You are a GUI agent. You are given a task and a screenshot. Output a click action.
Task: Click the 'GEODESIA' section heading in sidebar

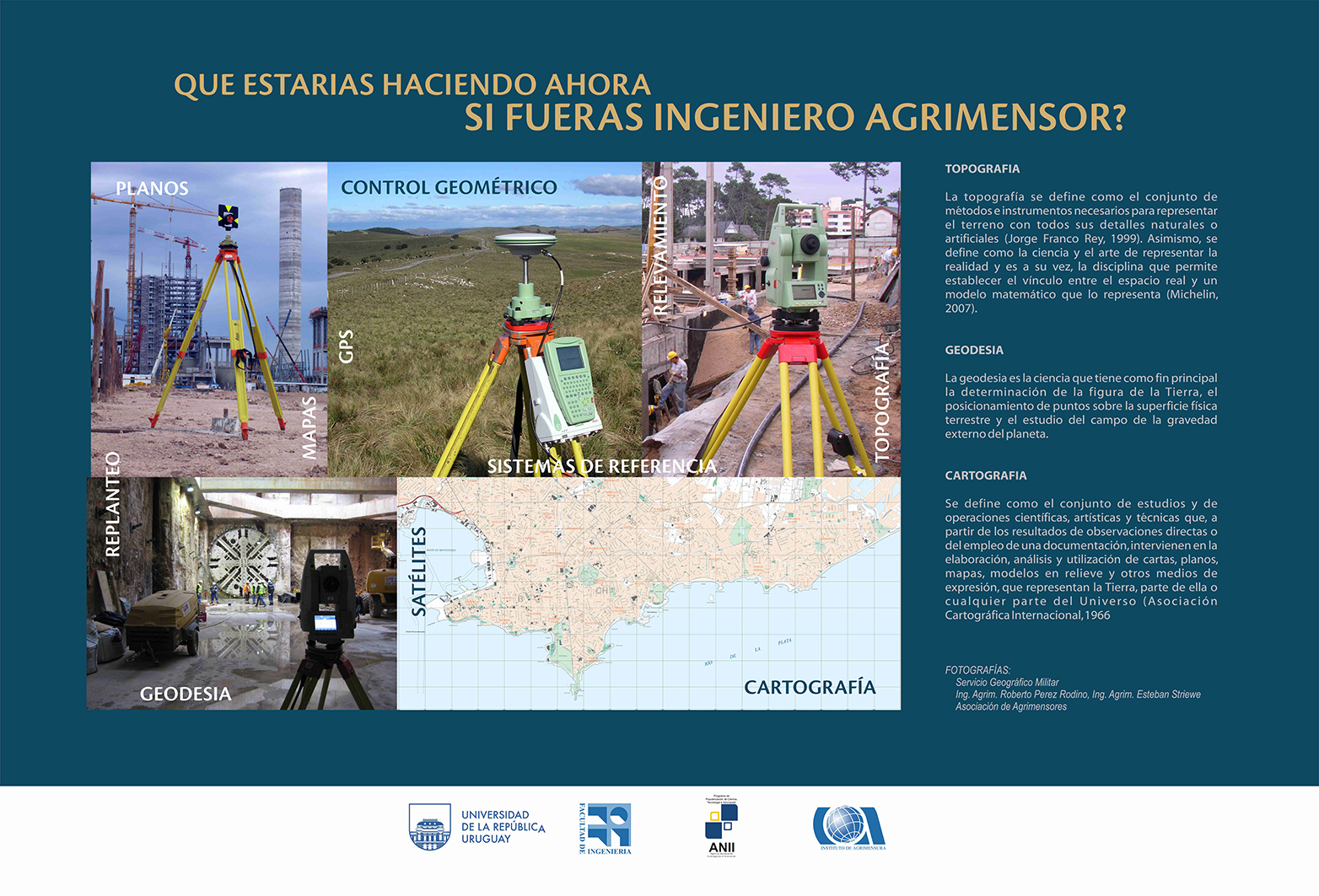974,350
